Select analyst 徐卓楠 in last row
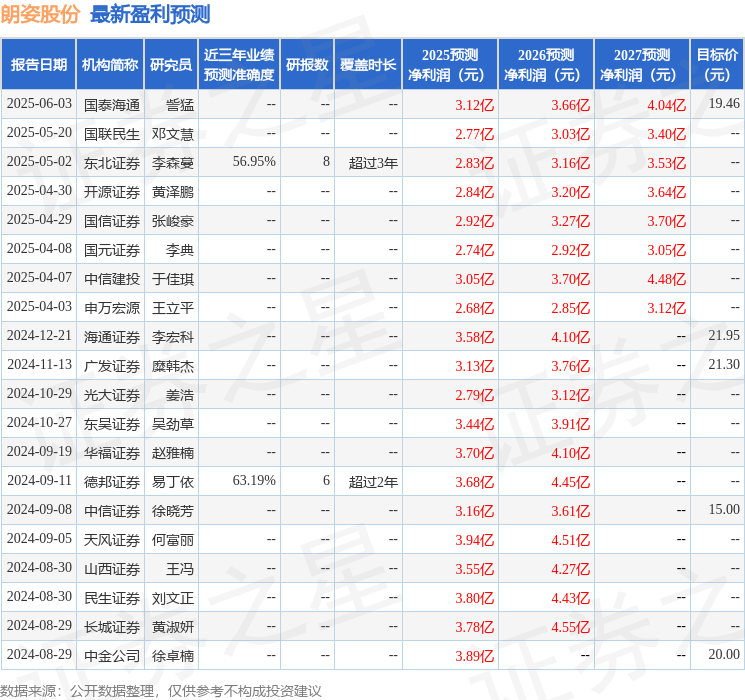This screenshot has width=745, height=700. click(x=173, y=656)
